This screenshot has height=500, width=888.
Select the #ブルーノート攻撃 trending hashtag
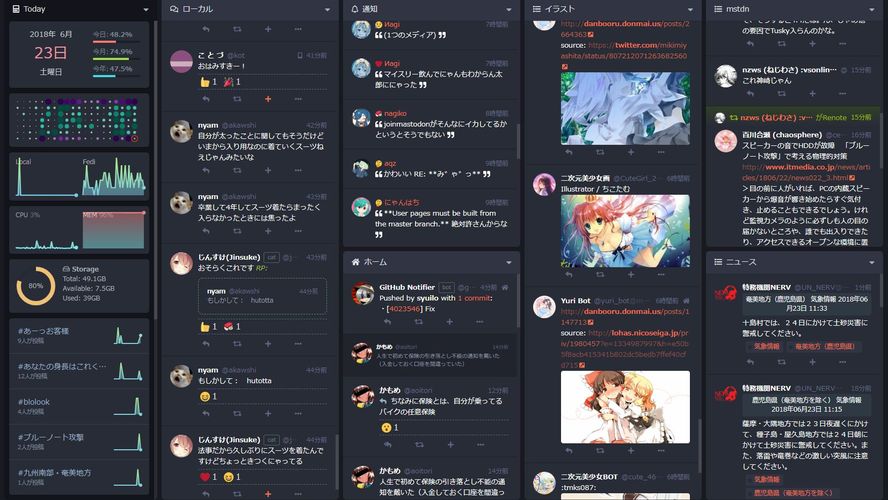pos(79,442)
